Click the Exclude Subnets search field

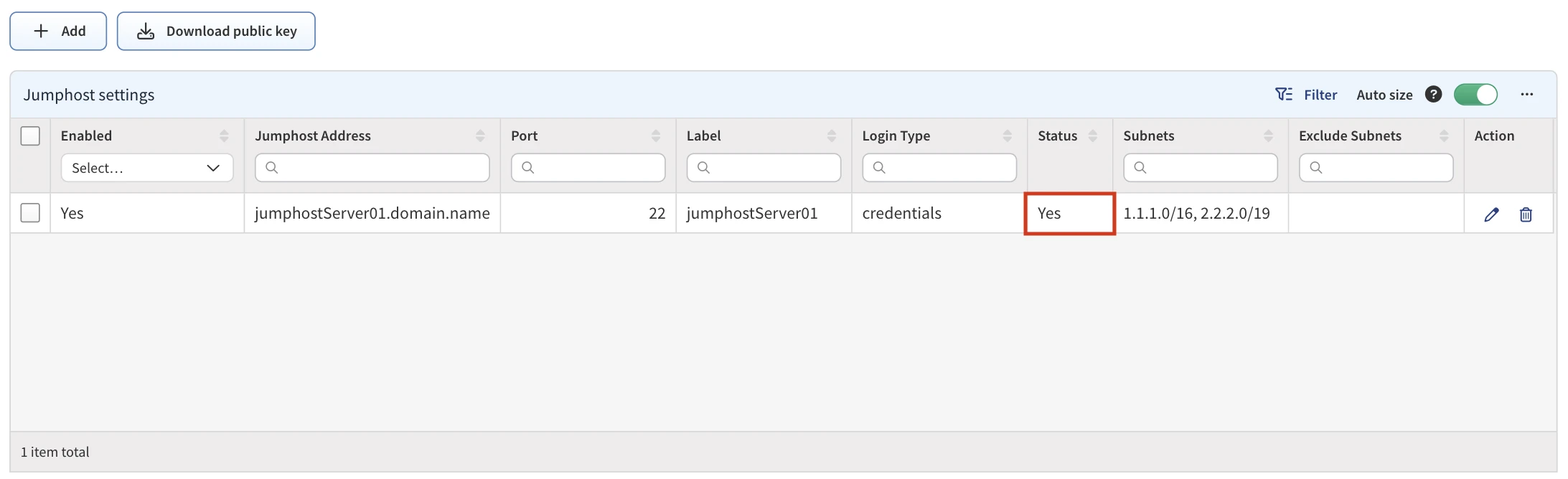[x=1376, y=168]
